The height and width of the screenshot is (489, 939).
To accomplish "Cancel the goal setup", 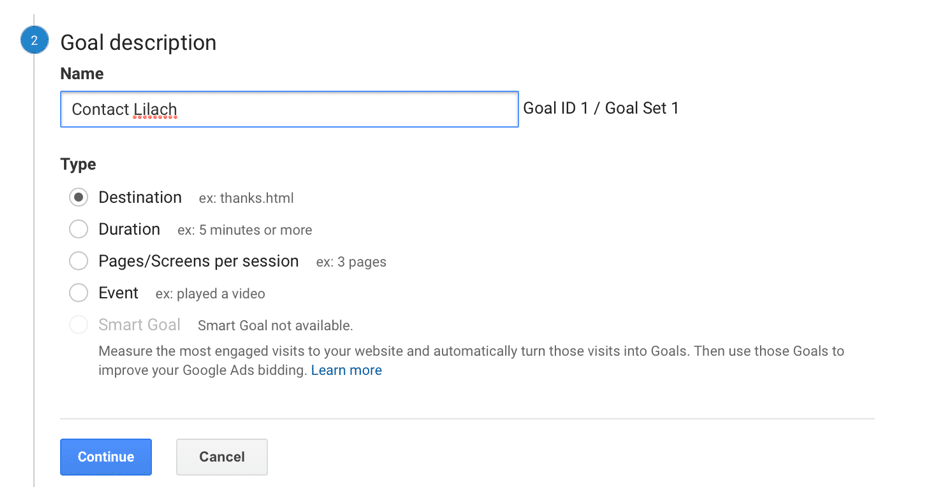I will 222,457.
